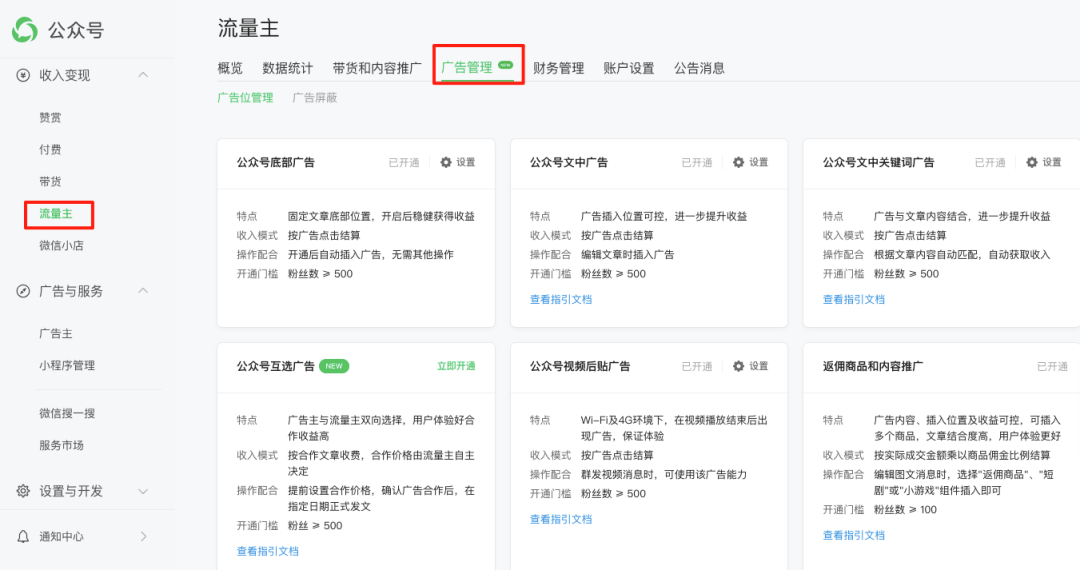
Task: Click 已开通 status on 公众号视频后贴广告 card
Action: point(697,366)
